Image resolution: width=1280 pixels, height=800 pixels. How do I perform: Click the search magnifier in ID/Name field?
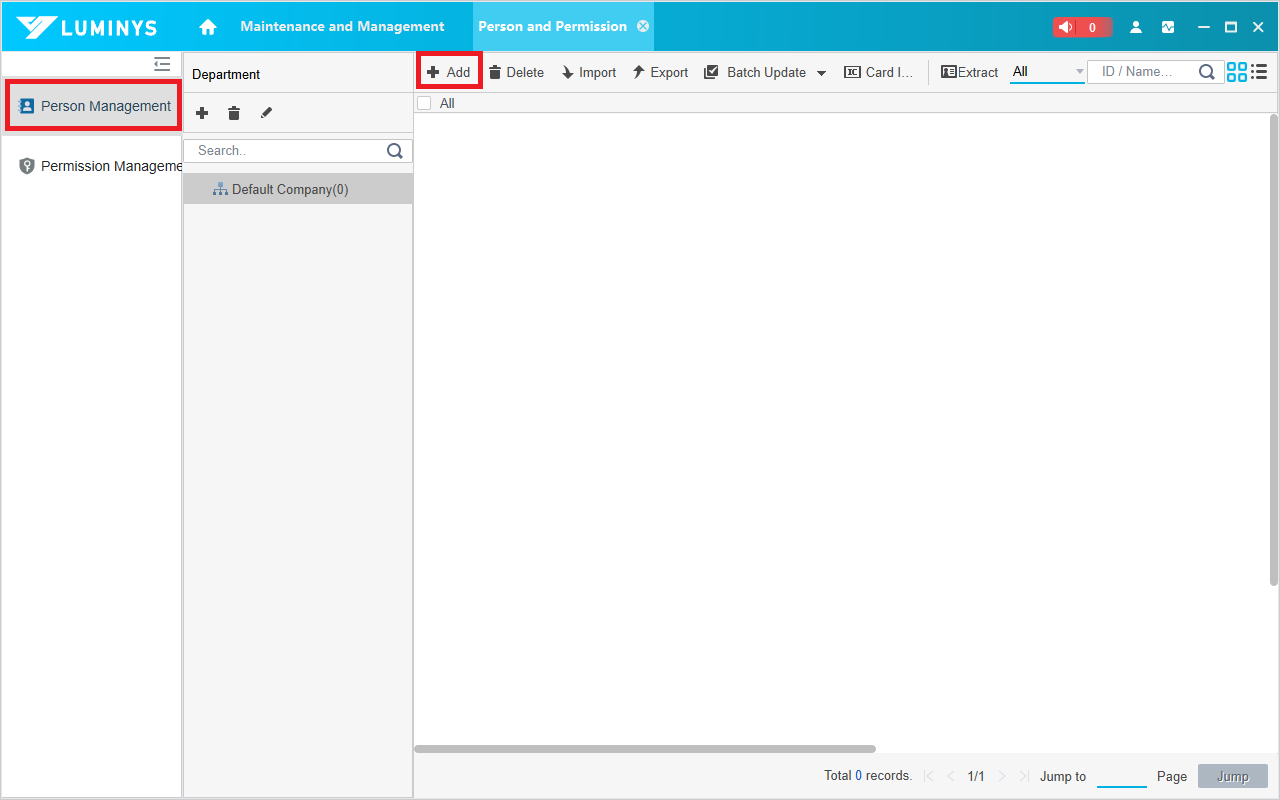point(1207,72)
